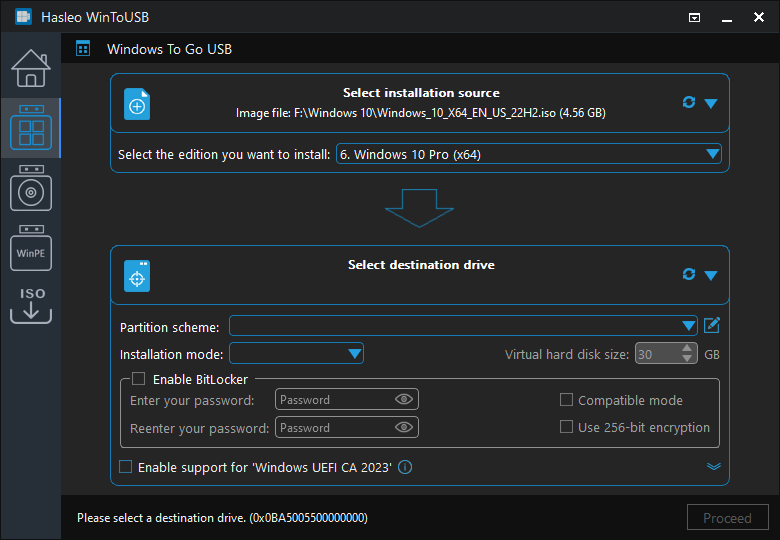Enable support for 'Windows UEFI CA 2023'

pos(125,467)
